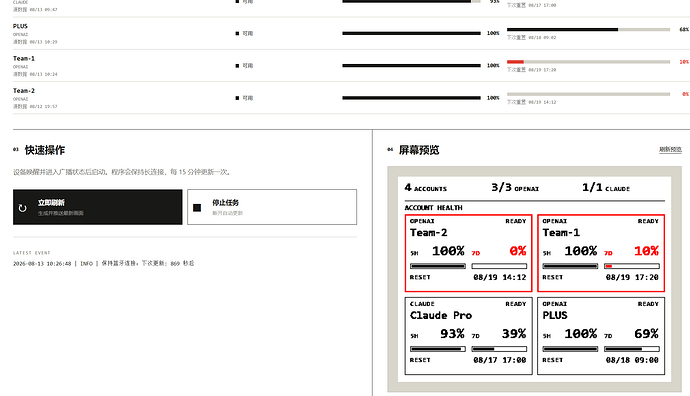Click the Team-1 card in screen preview

(x=601, y=253)
